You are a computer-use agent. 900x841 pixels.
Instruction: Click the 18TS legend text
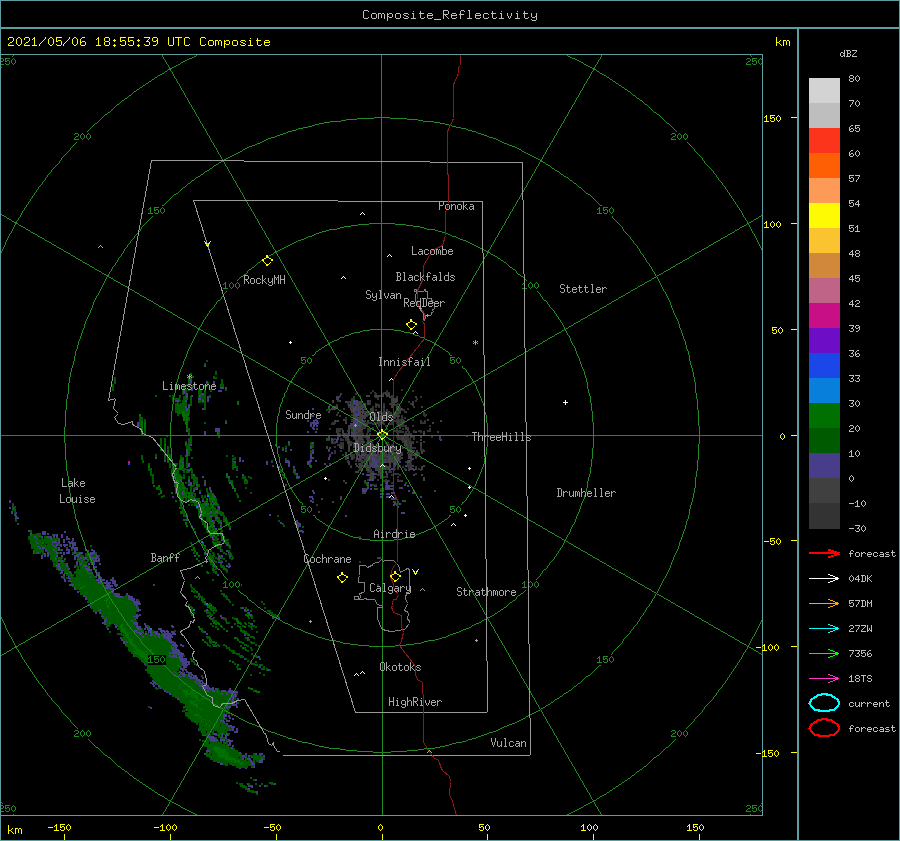[x=860, y=679]
